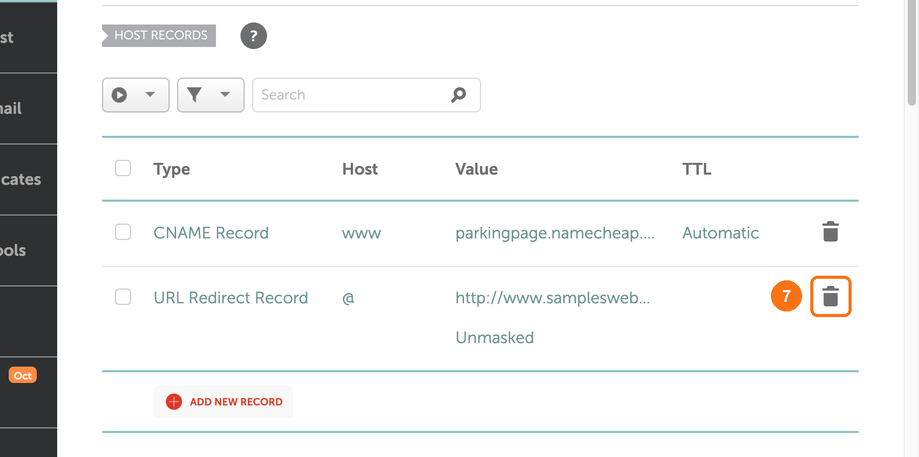Click into the Search records field
This screenshot has width=919, height=457.
point(366,94)
